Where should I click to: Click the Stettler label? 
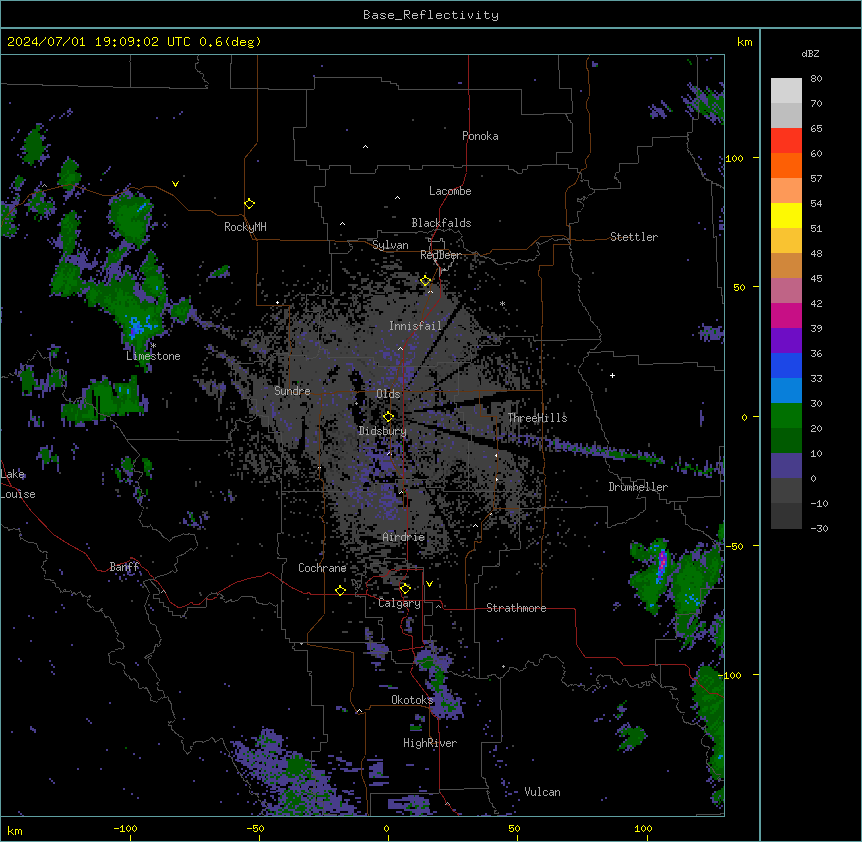coord(634,237)
